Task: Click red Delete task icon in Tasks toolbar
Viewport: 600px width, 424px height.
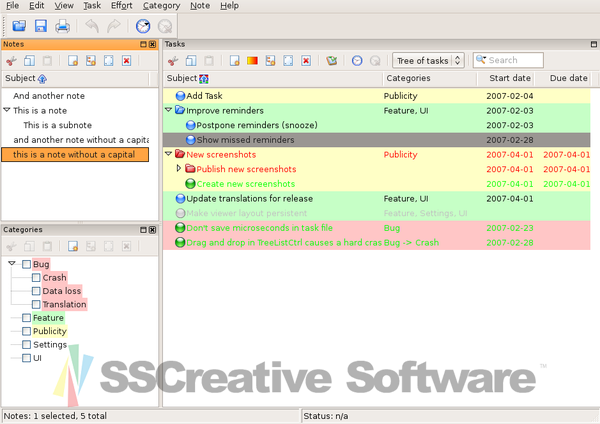Action: pos(306,60)
